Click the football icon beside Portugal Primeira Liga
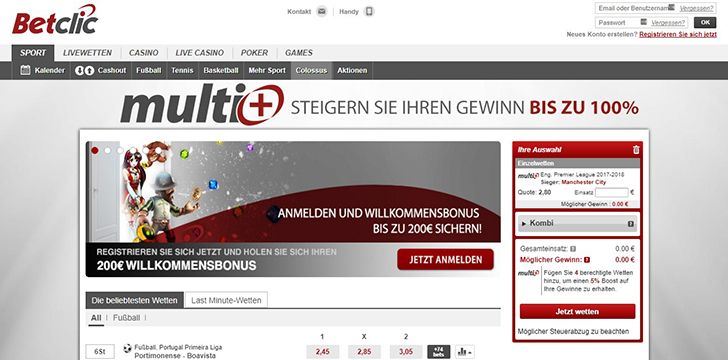The image size is (728, 360). click(x=127, y=348)
